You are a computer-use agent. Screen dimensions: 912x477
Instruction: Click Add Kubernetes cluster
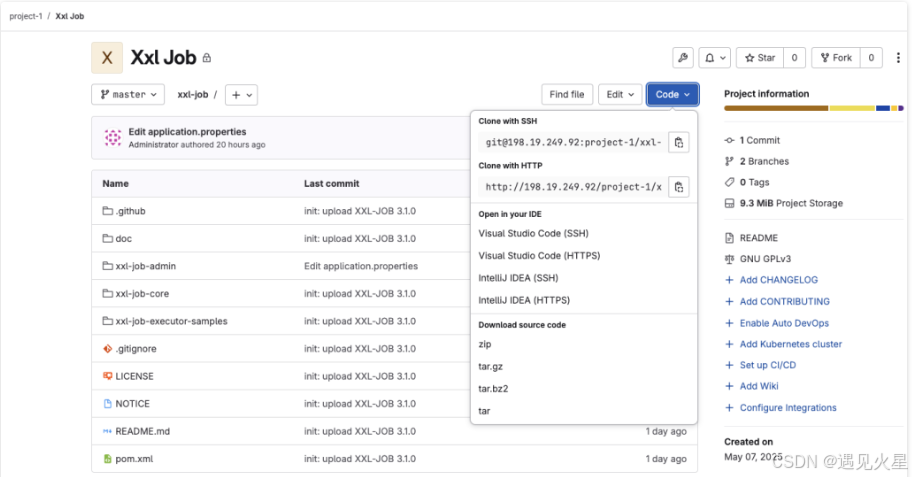790,344
